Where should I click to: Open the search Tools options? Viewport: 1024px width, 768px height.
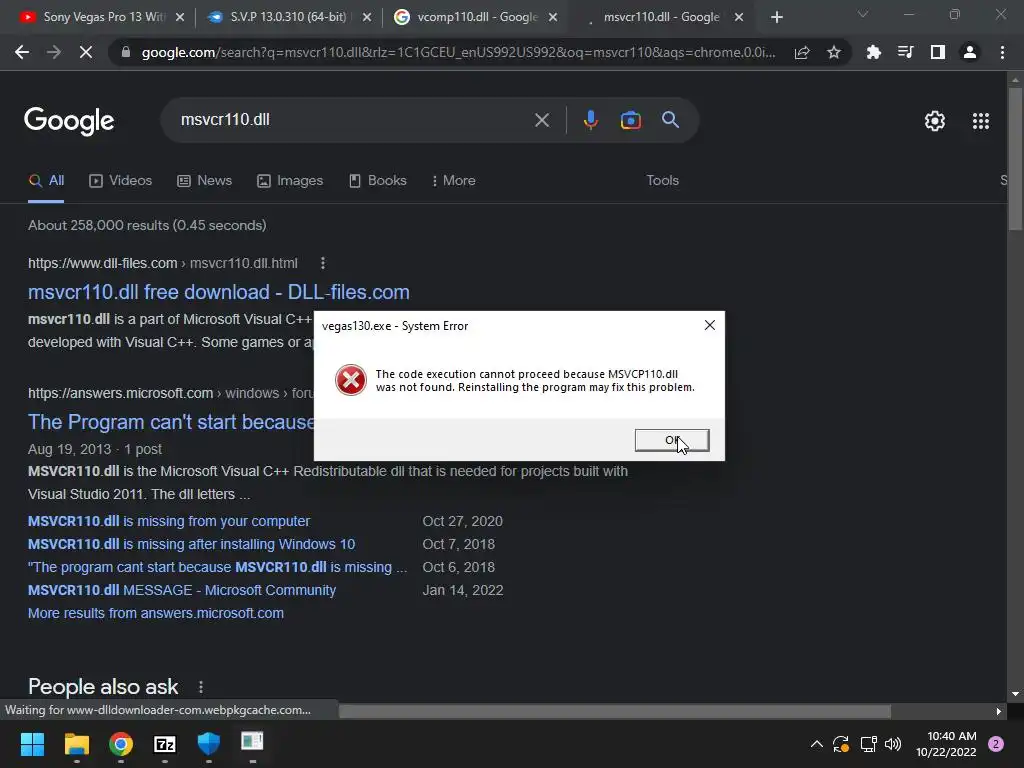(662, 181)
